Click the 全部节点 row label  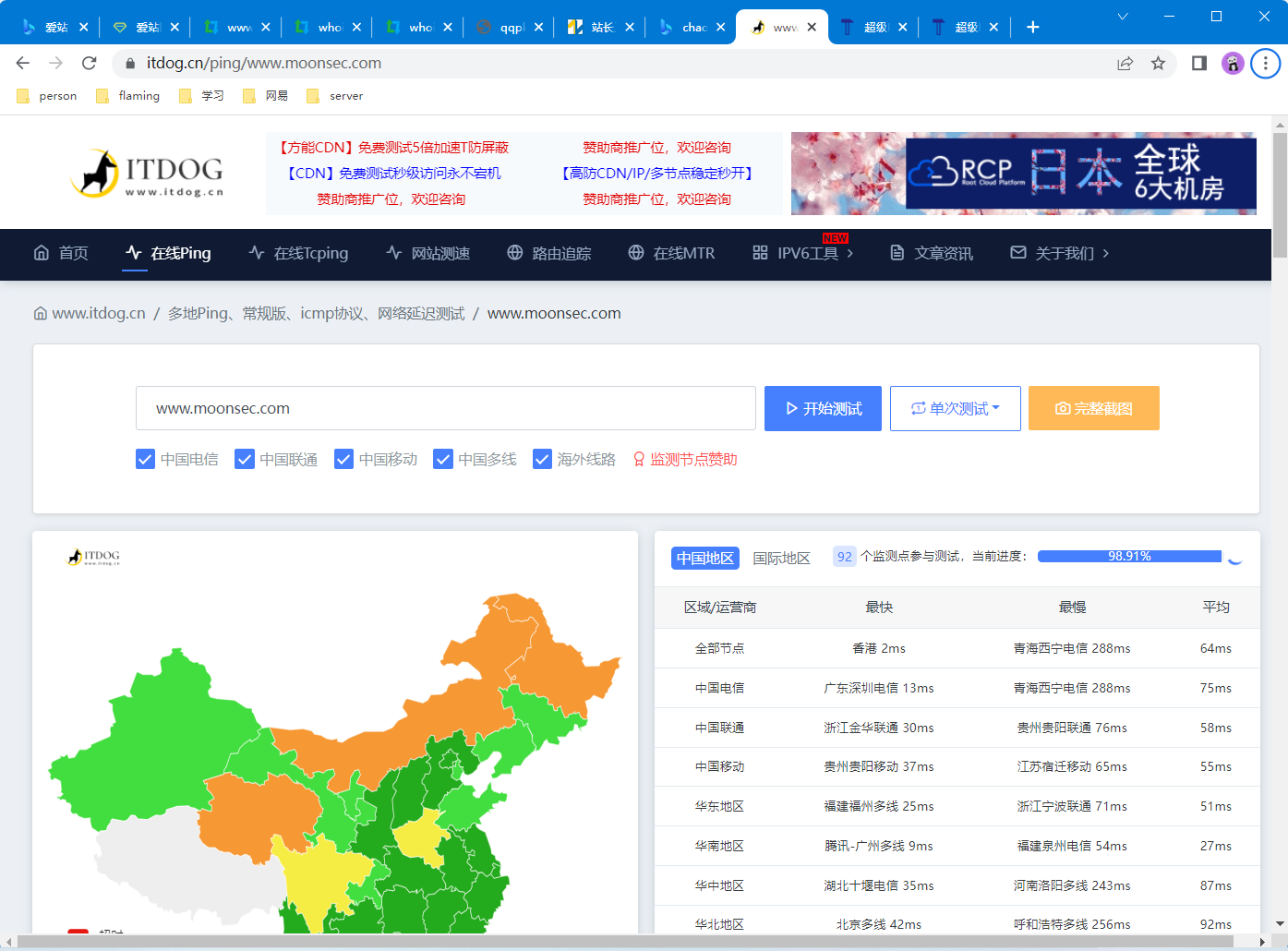pos(719,648)
